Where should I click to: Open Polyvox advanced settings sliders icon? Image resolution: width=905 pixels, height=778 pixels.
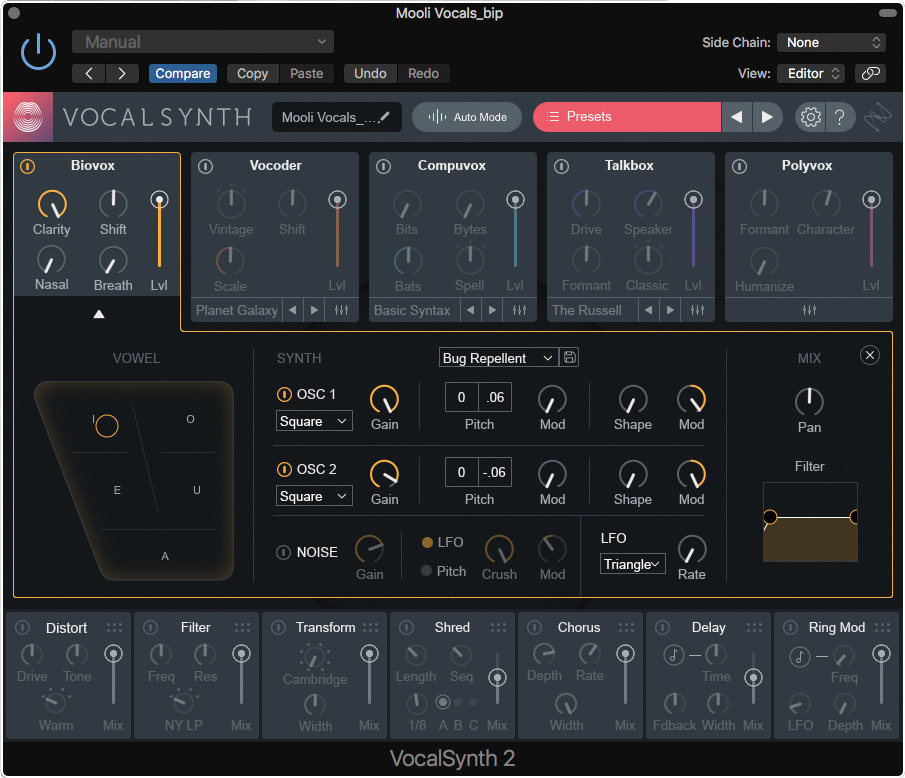[x=809, y=310]
